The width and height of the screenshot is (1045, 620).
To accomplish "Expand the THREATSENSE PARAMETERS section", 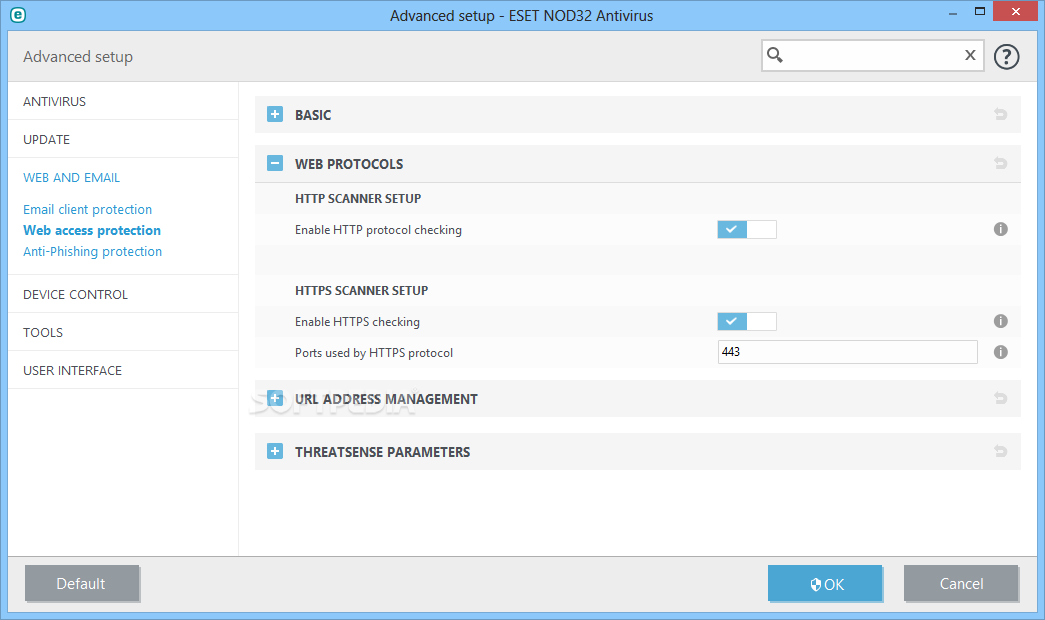I will pos(275,451).
